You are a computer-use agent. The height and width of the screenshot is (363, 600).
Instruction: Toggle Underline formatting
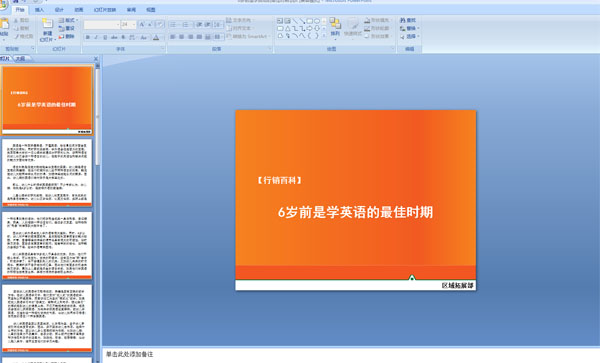point(105,37)
